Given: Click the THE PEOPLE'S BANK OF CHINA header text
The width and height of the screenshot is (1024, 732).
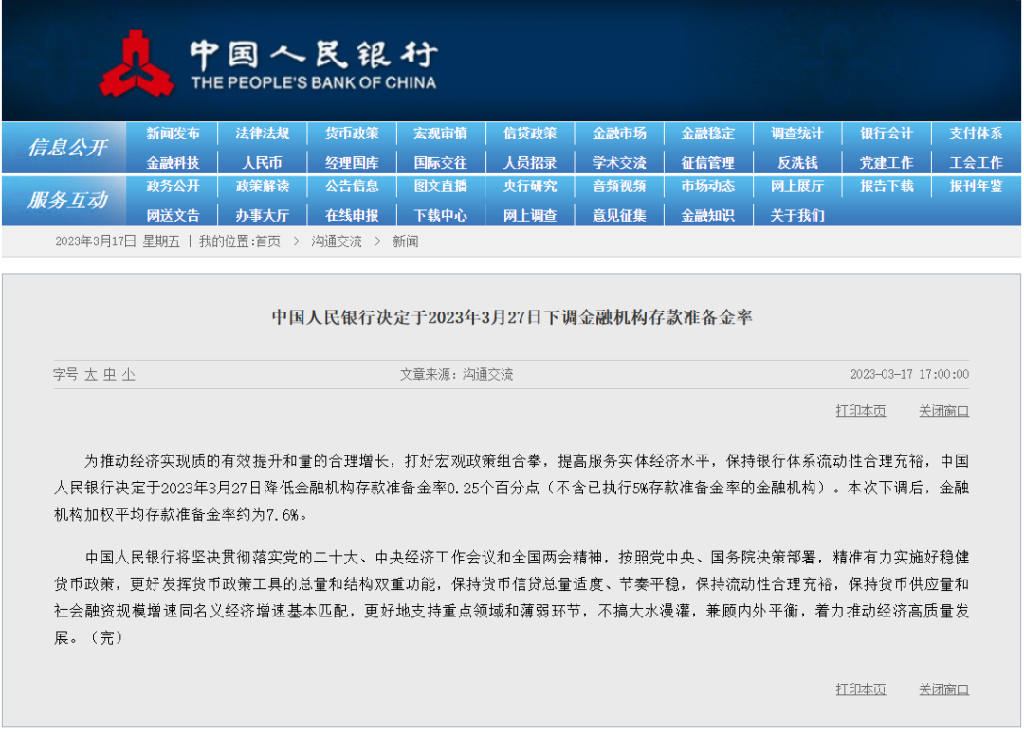Looking at the screenshot, I should pyautogui.click(x=313, y=83).
